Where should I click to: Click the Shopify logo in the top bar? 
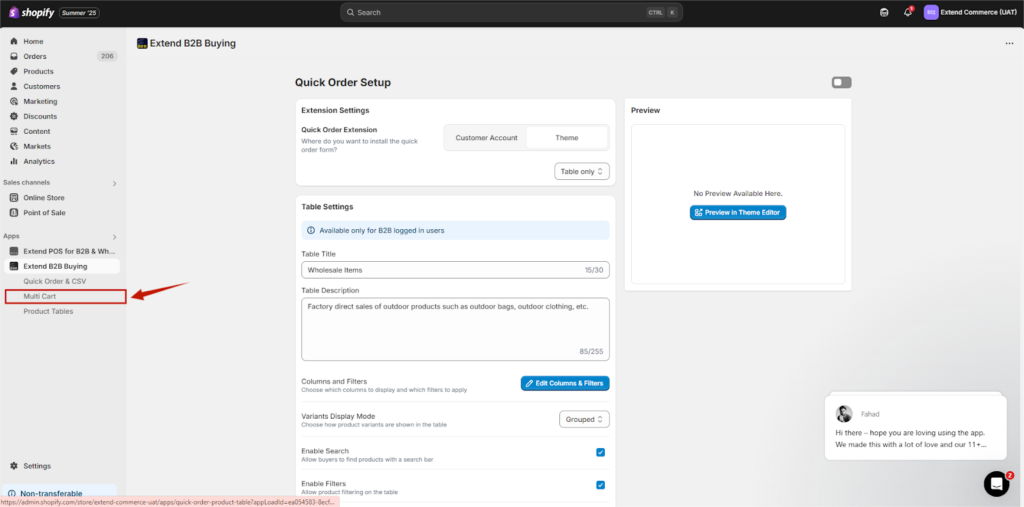point(31,12)
